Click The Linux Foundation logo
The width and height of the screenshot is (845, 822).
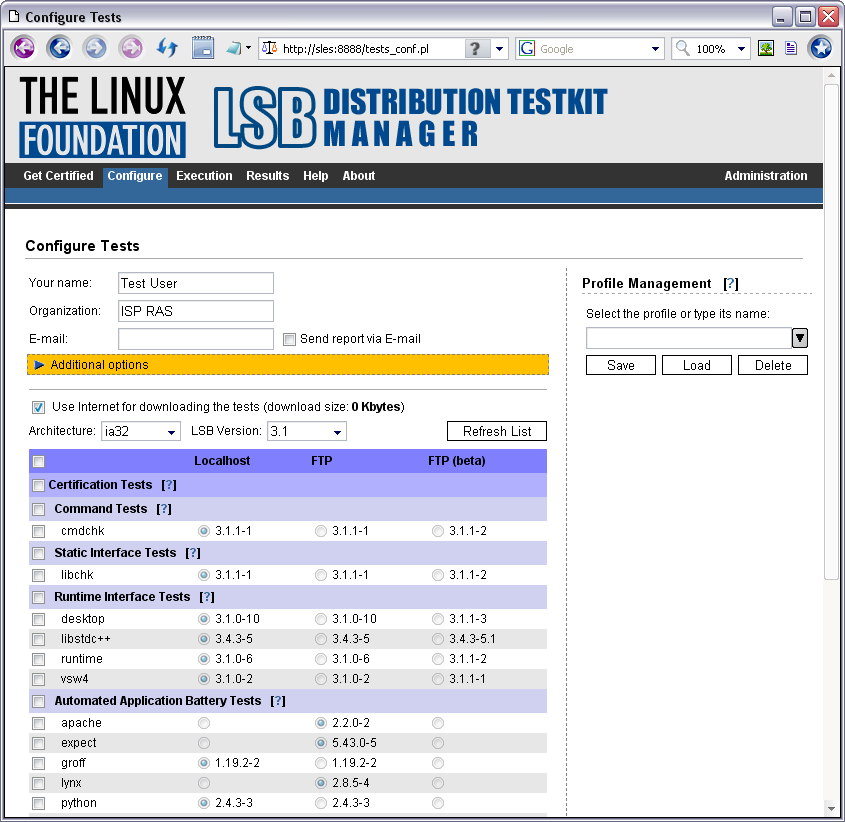102,116
